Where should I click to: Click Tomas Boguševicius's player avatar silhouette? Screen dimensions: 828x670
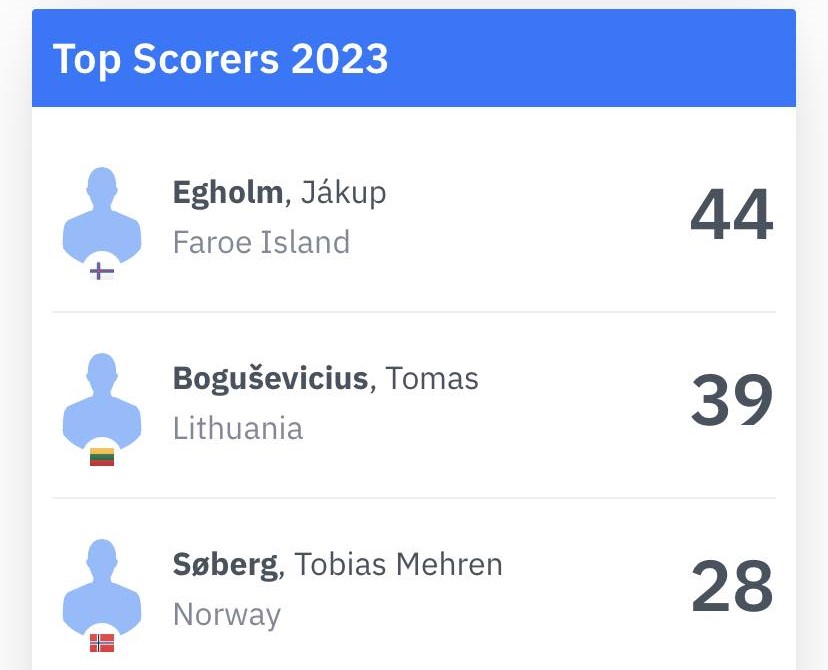pos(102,401)
